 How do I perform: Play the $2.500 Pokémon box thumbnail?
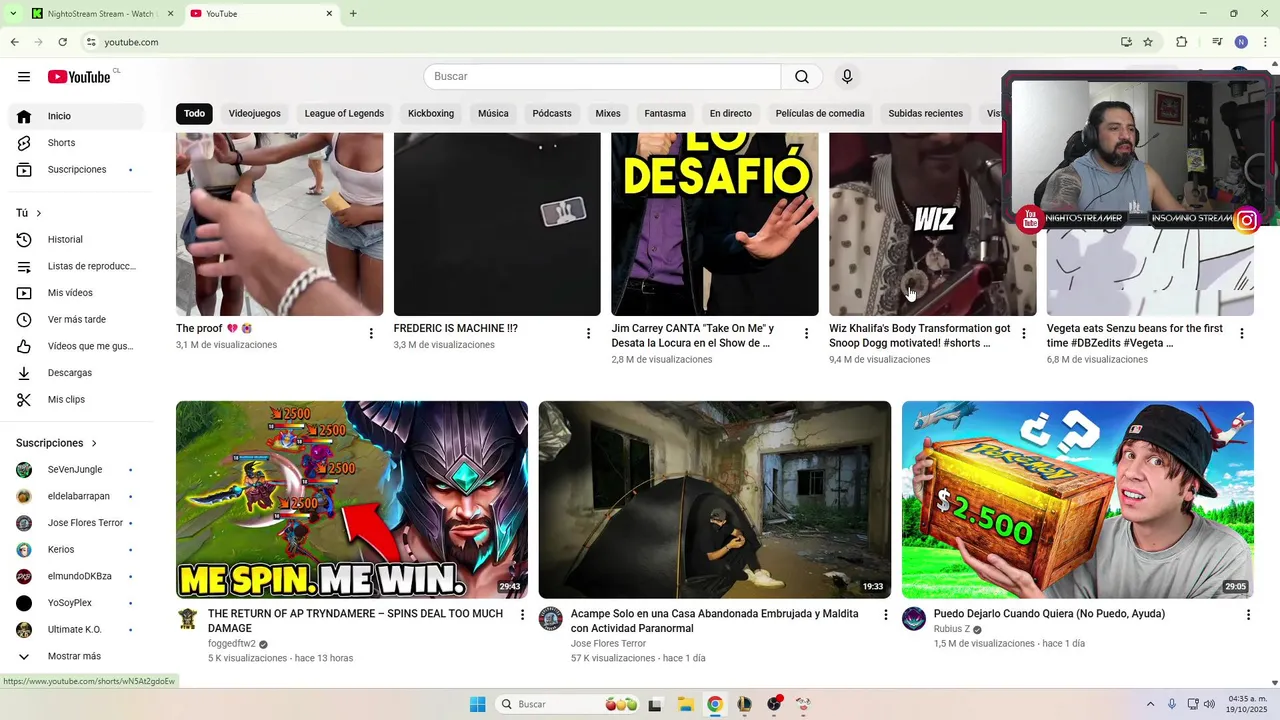[x=1078, y=500]
